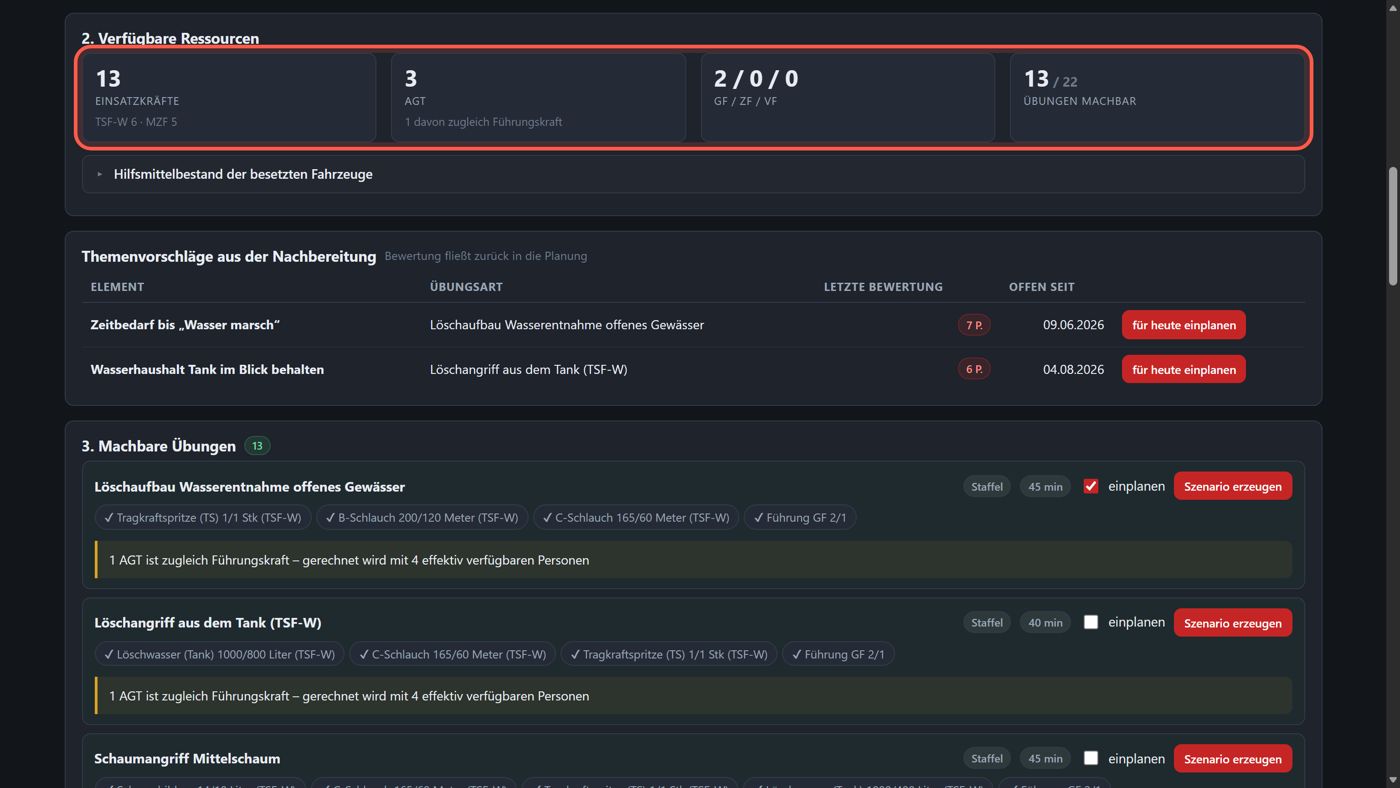Viewport: 1400px width, 788px height.
Task: Generate scenario for Schaumangriff Mittelschaum
Action: (1232, 758)
